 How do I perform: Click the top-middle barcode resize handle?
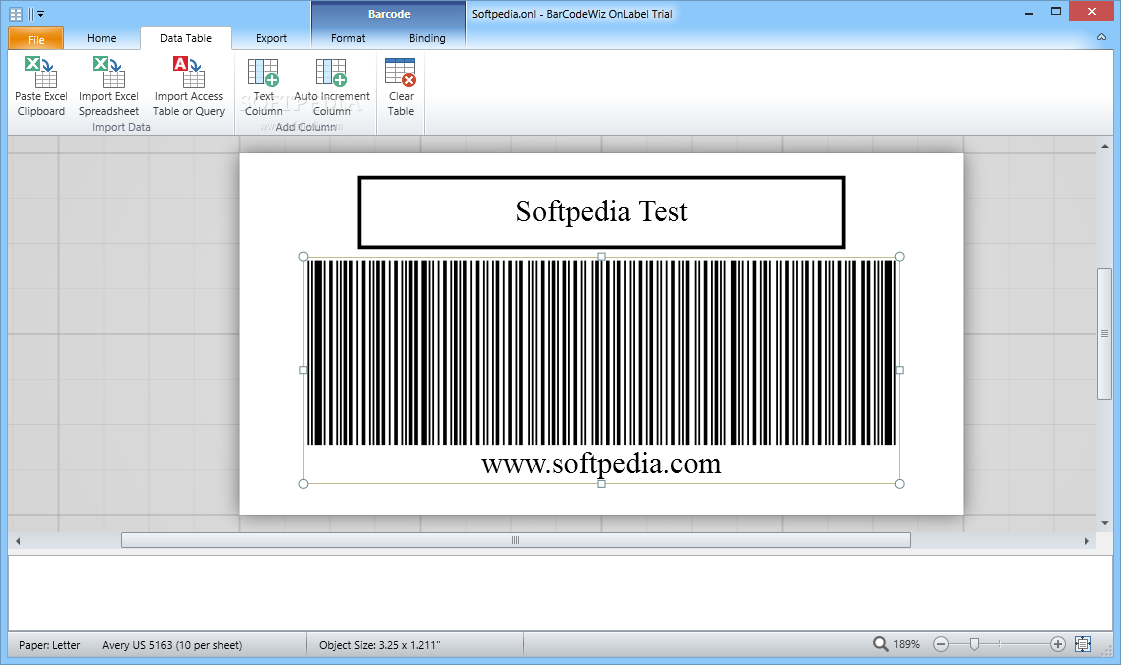[601, 257]
